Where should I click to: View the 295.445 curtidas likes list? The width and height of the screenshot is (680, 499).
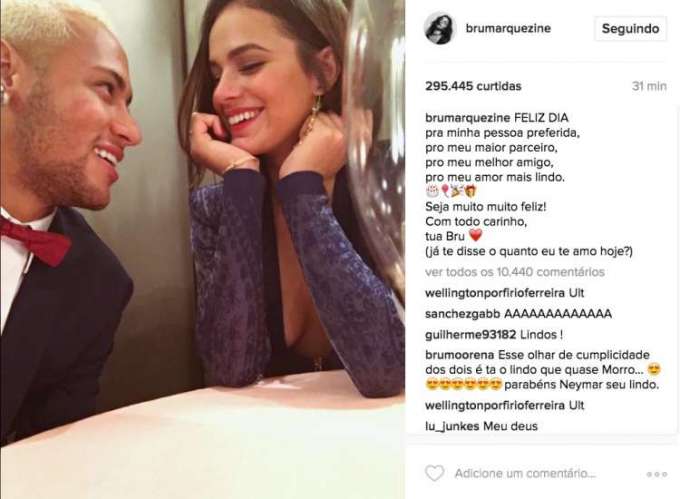pyautogui.click(x=473, y=86)
